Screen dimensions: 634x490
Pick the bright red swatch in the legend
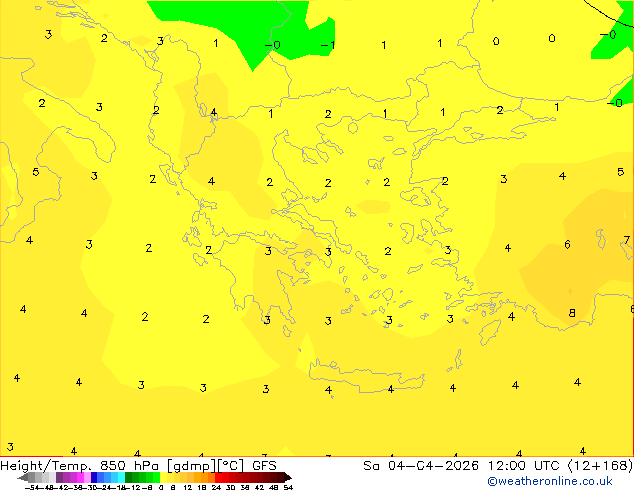click(218, 477)
